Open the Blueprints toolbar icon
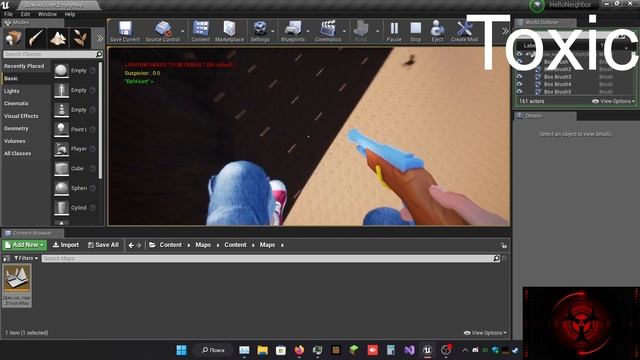This screenshot has height=360, width=640. [x=293, y=31]
